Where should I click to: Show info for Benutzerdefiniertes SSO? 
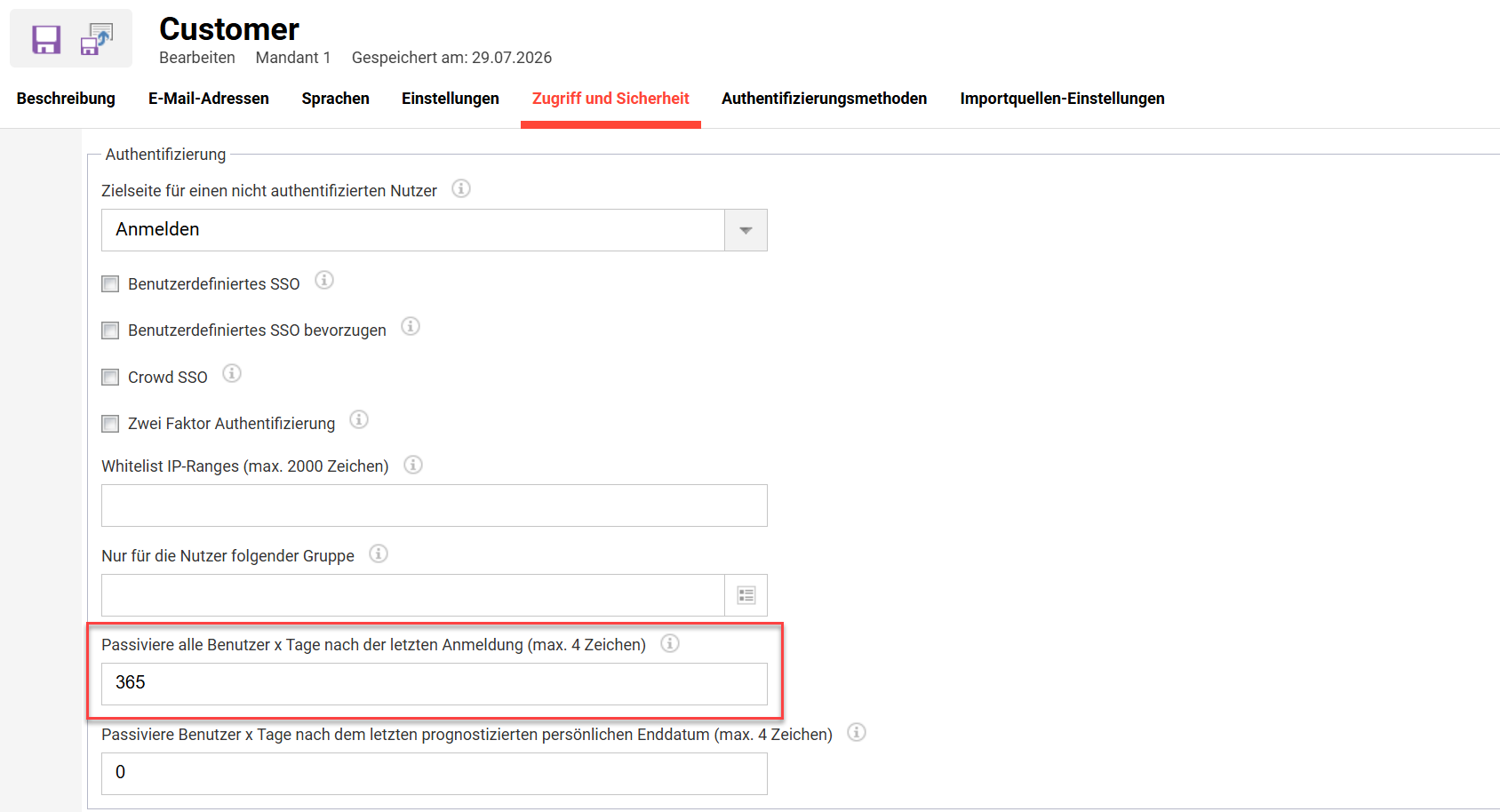click(x=324, y=281)
